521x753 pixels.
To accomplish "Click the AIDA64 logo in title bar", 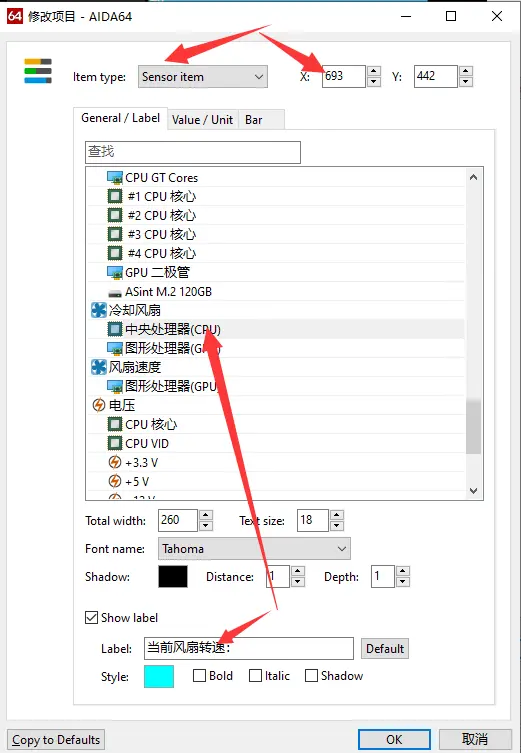I will click(14, 16).
